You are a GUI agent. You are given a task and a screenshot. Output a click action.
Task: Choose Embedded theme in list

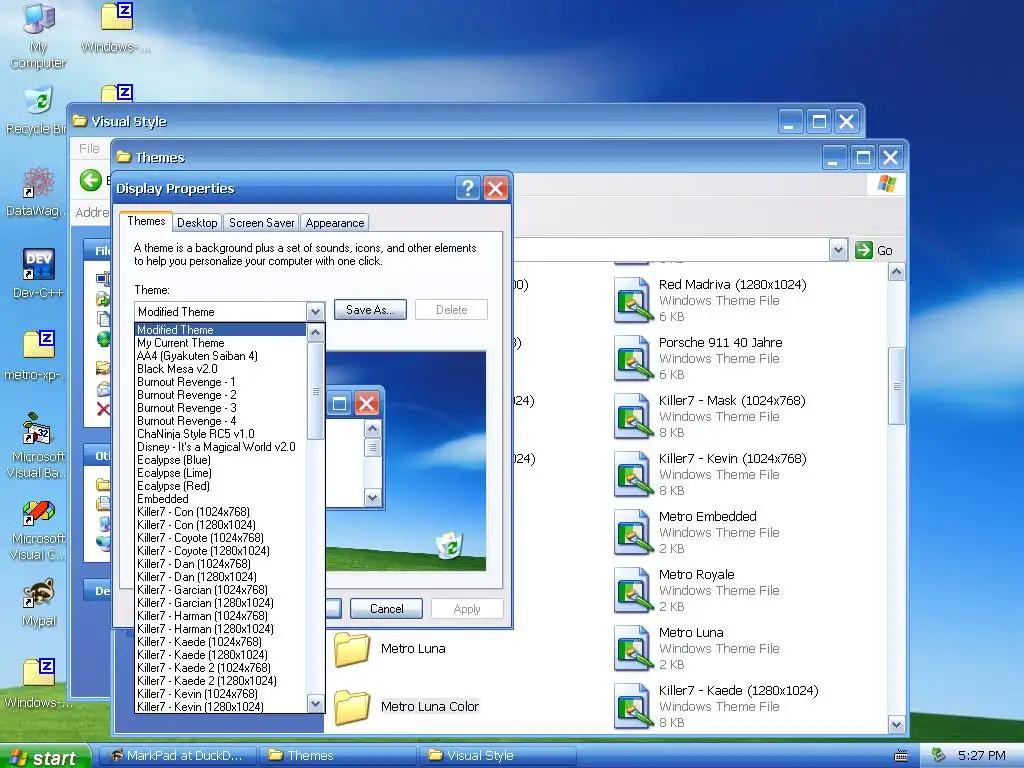click(x=221, y=499)
